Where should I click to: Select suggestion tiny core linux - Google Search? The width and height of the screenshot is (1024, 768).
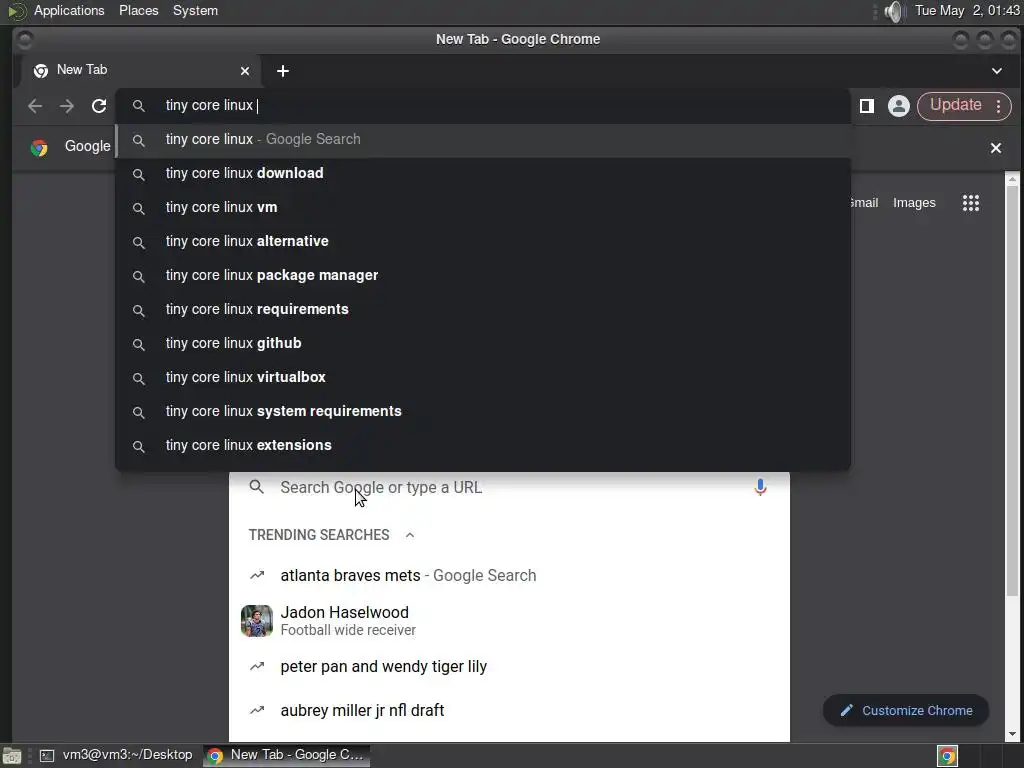tap(483, 140)
